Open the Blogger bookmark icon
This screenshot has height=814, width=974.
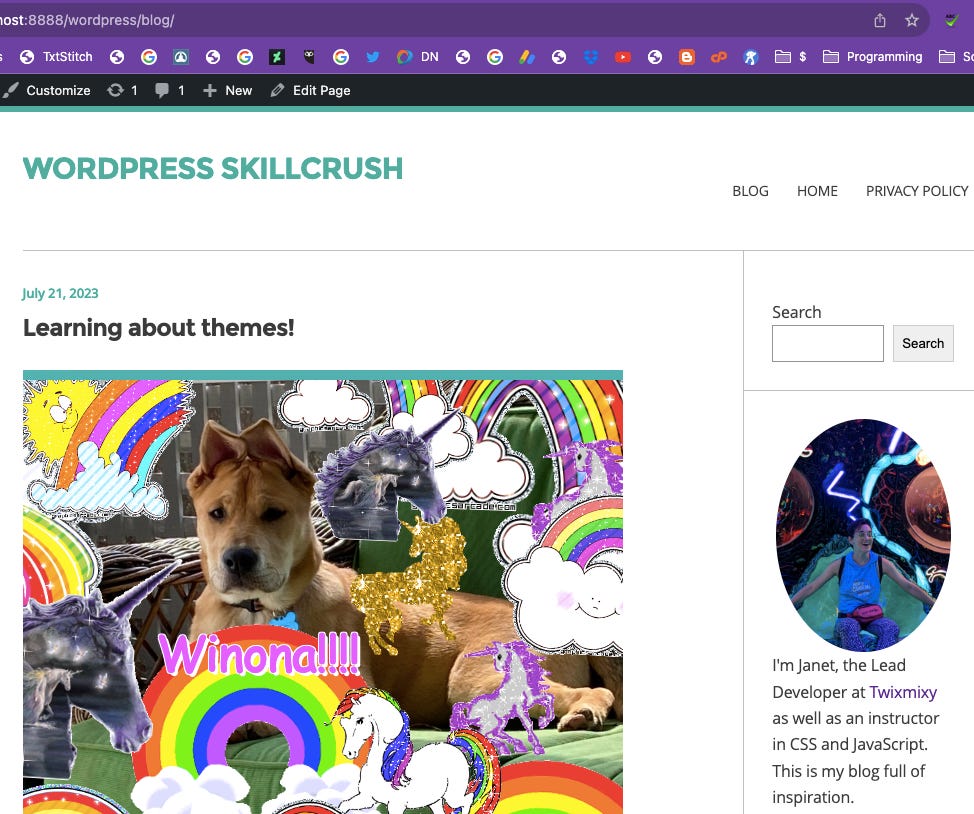coord(686,57)
